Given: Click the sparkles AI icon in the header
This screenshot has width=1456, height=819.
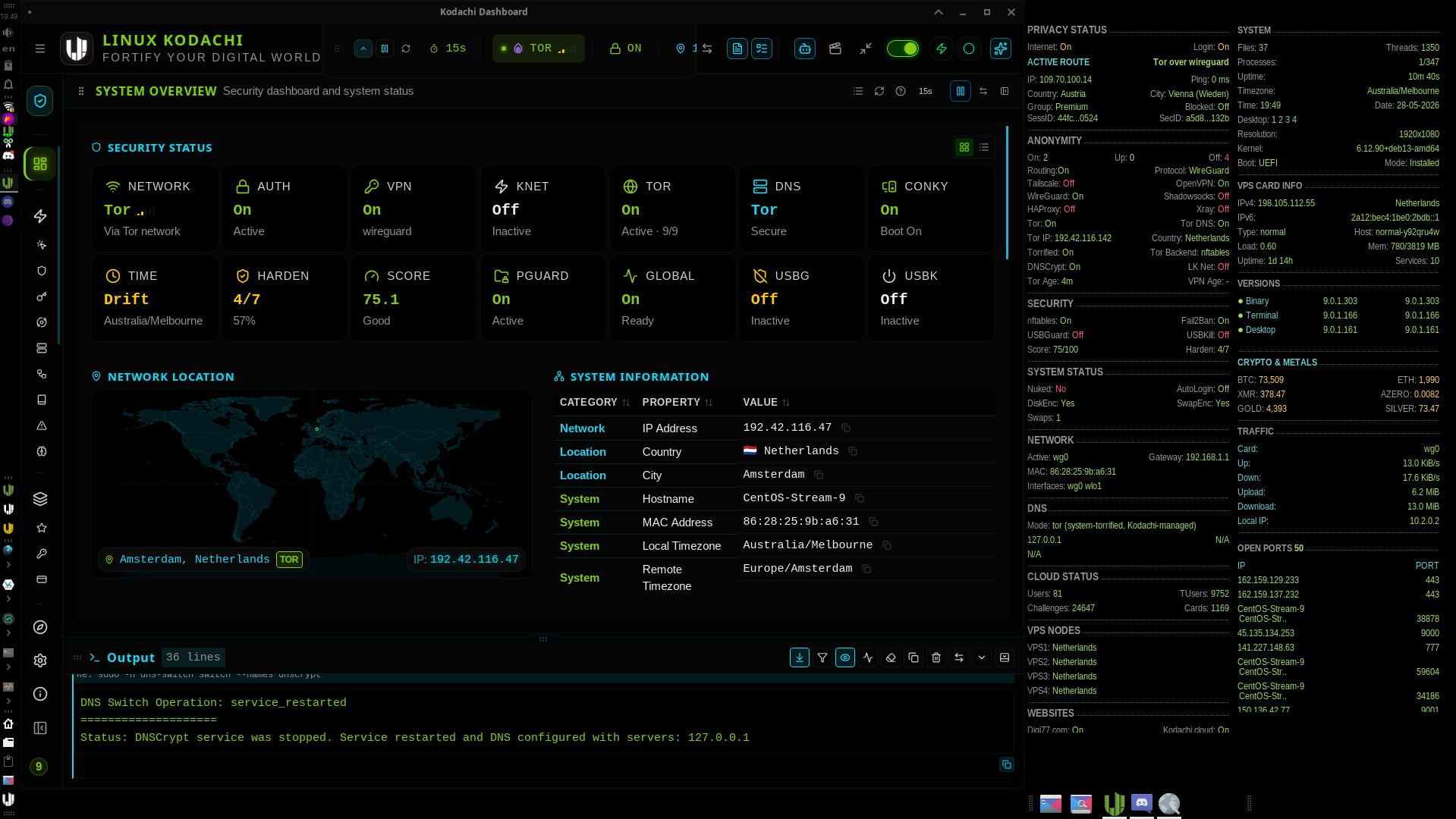Looking at the screenshot, I should click(x=1001, y=49).
